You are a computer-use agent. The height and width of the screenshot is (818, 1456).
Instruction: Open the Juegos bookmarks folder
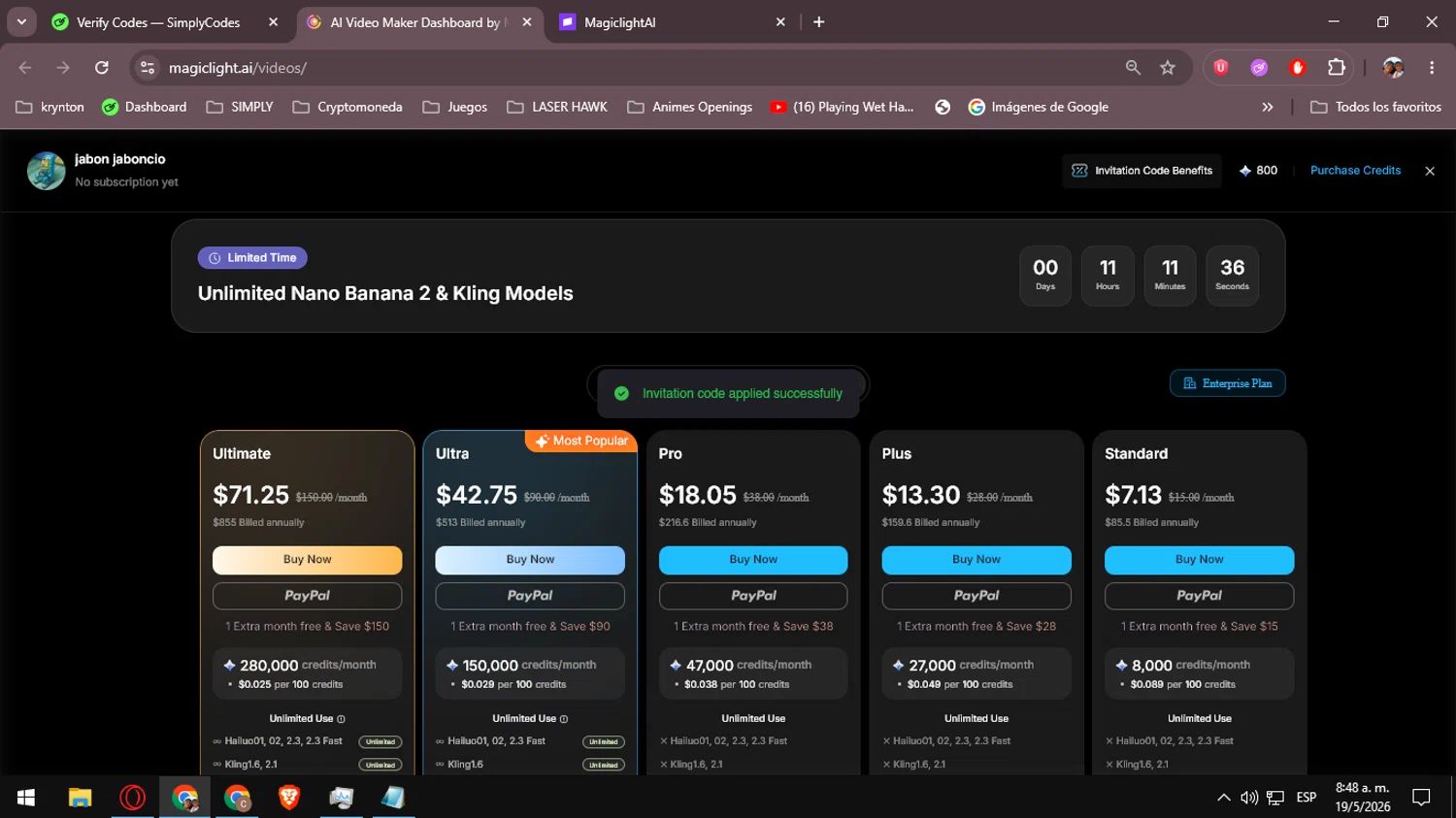455,107
